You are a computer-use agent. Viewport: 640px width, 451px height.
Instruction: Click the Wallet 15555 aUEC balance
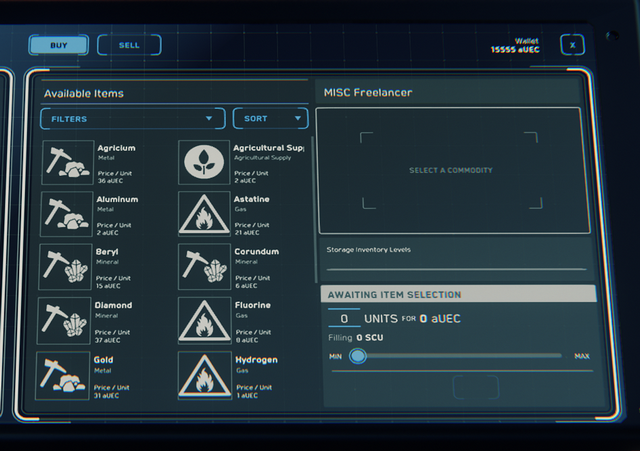pos(515,45)
